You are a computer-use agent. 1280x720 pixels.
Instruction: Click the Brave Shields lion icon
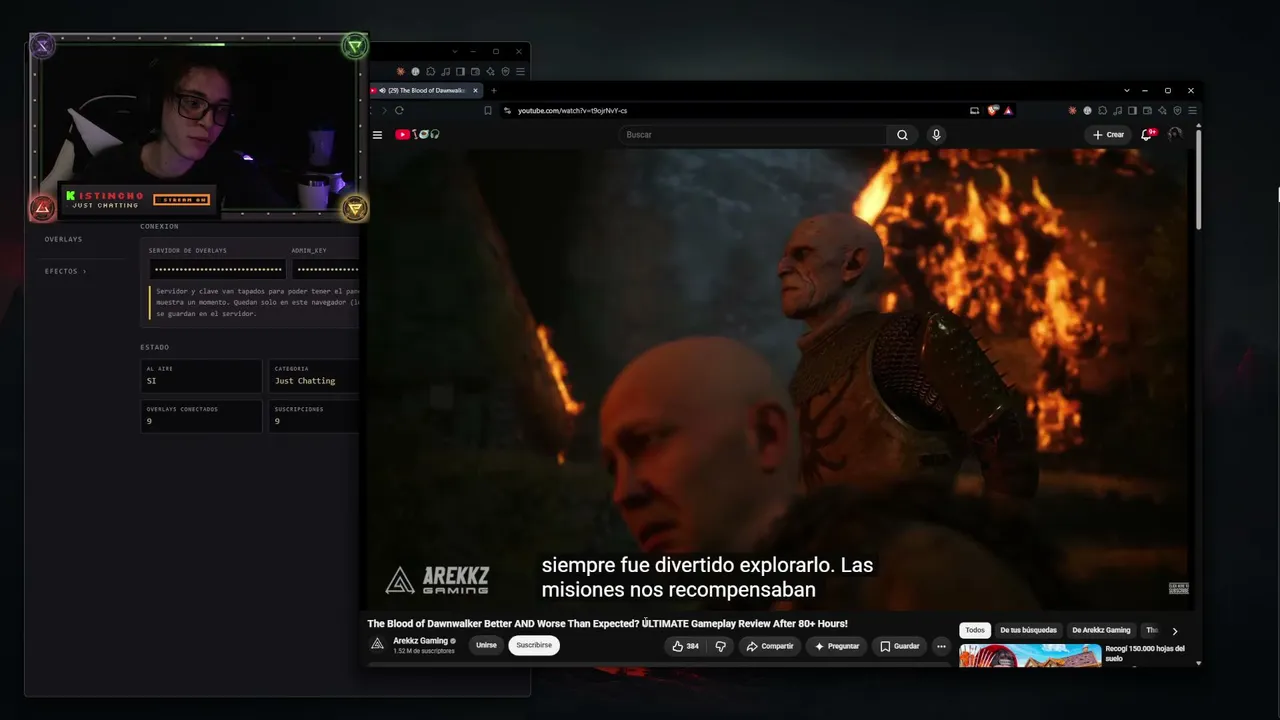(992, 110)
